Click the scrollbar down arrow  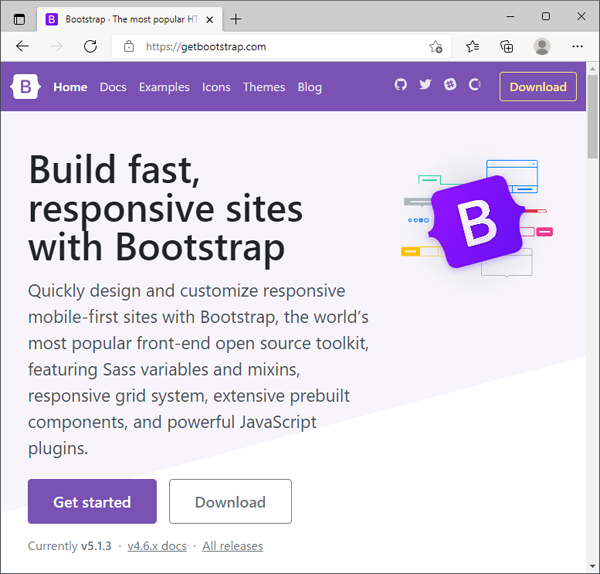[x=593, y=566]
